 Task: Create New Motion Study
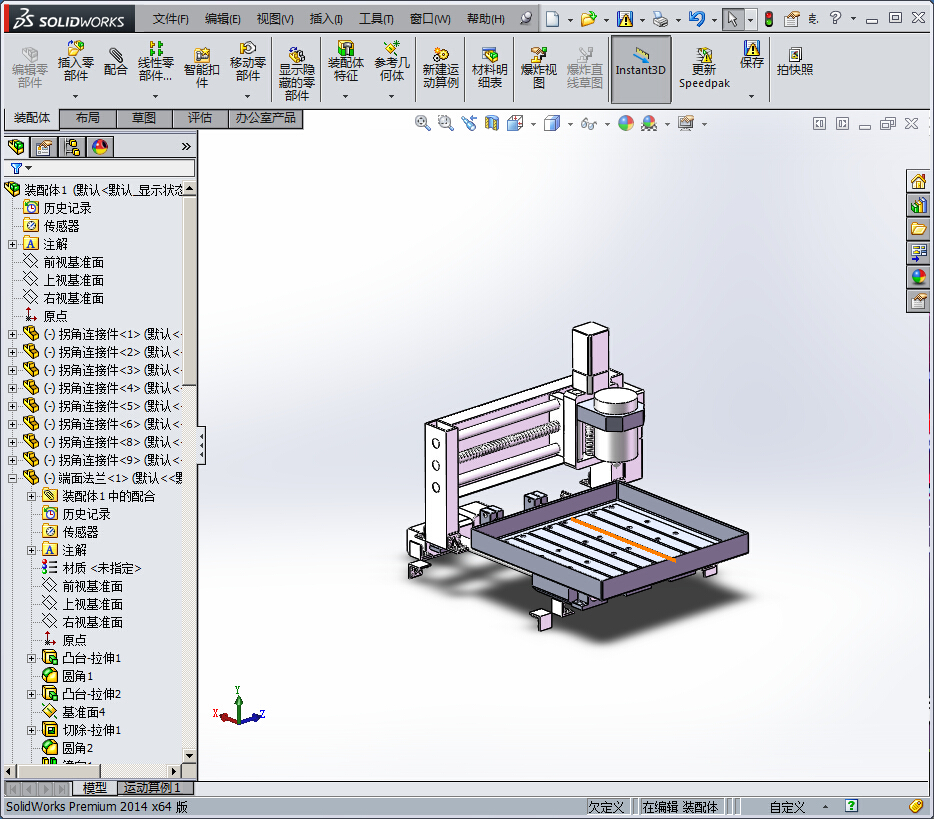coord(441,68)
